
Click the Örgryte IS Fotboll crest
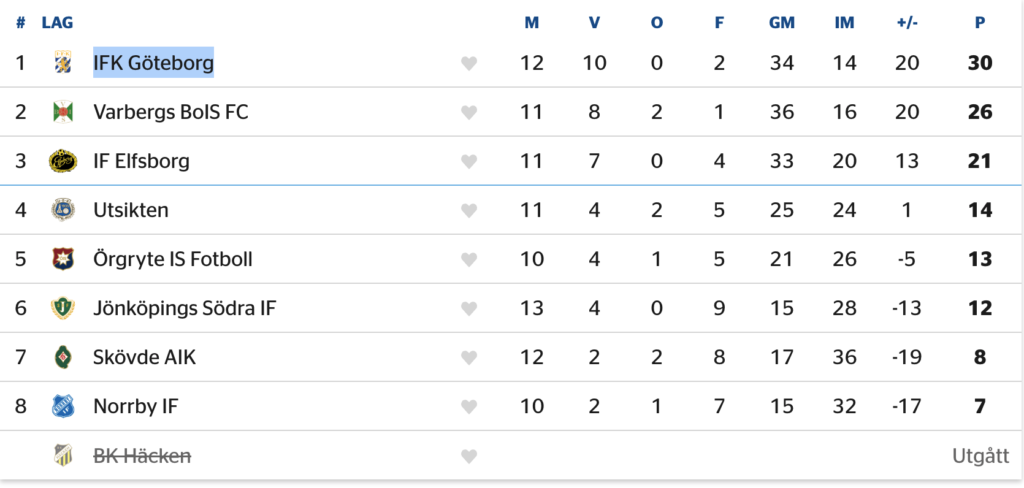coord(63,259)
